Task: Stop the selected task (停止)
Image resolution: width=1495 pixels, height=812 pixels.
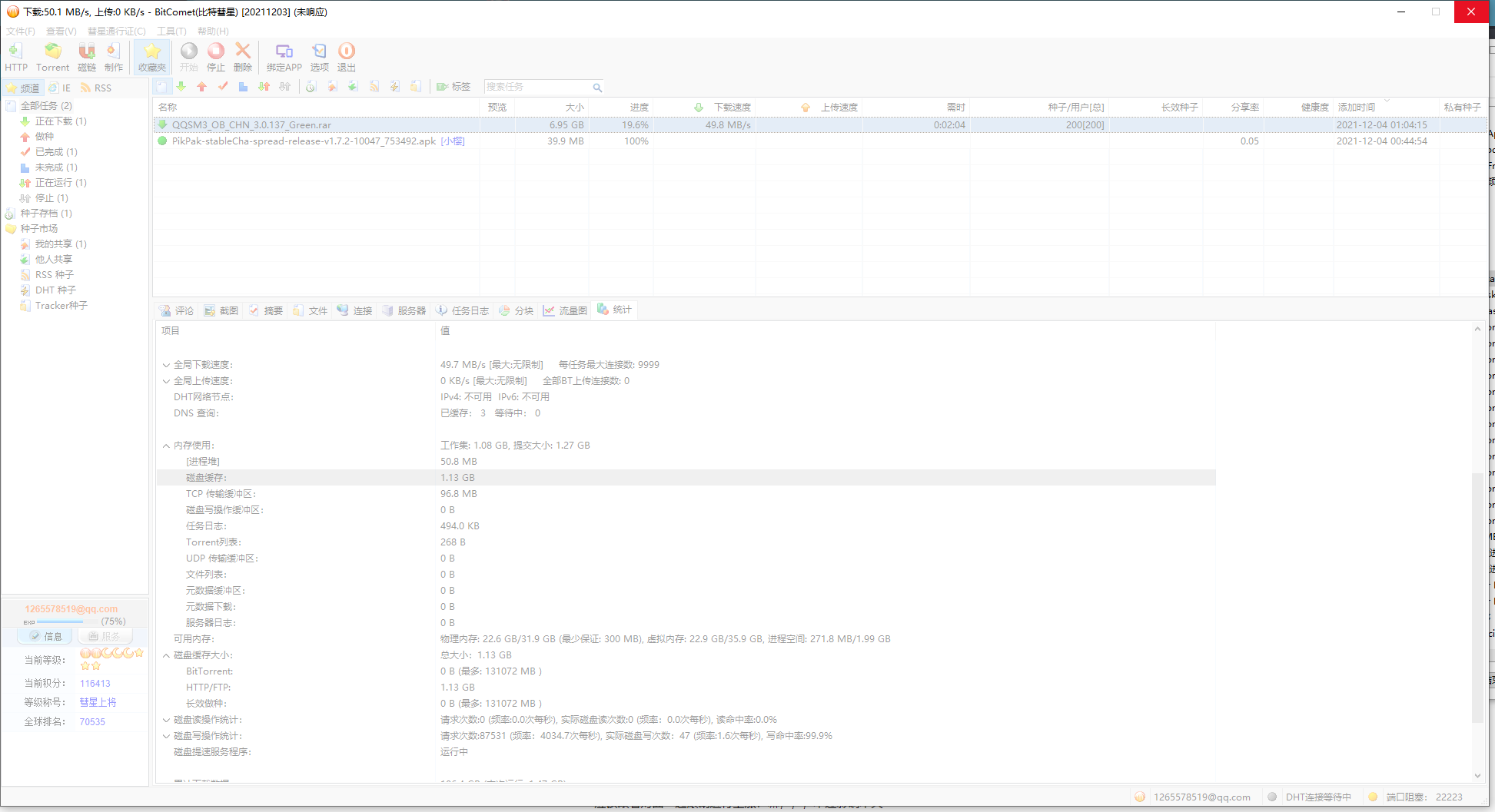Action: click(x=216, y=57)
